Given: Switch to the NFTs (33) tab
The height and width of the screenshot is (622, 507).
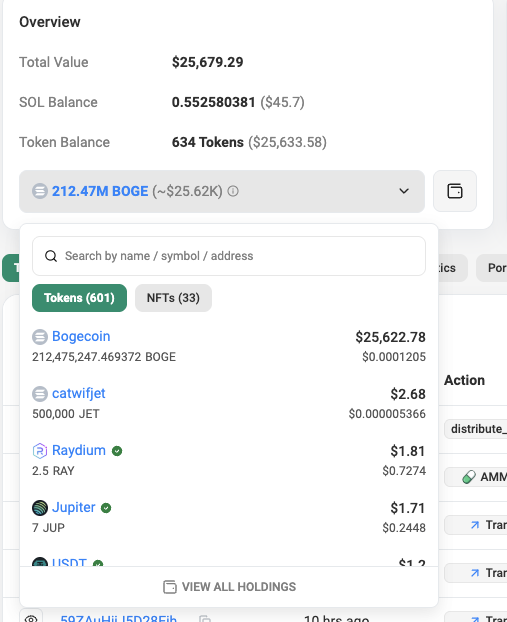Looking at the screenshot, I should tap(173, 298).
